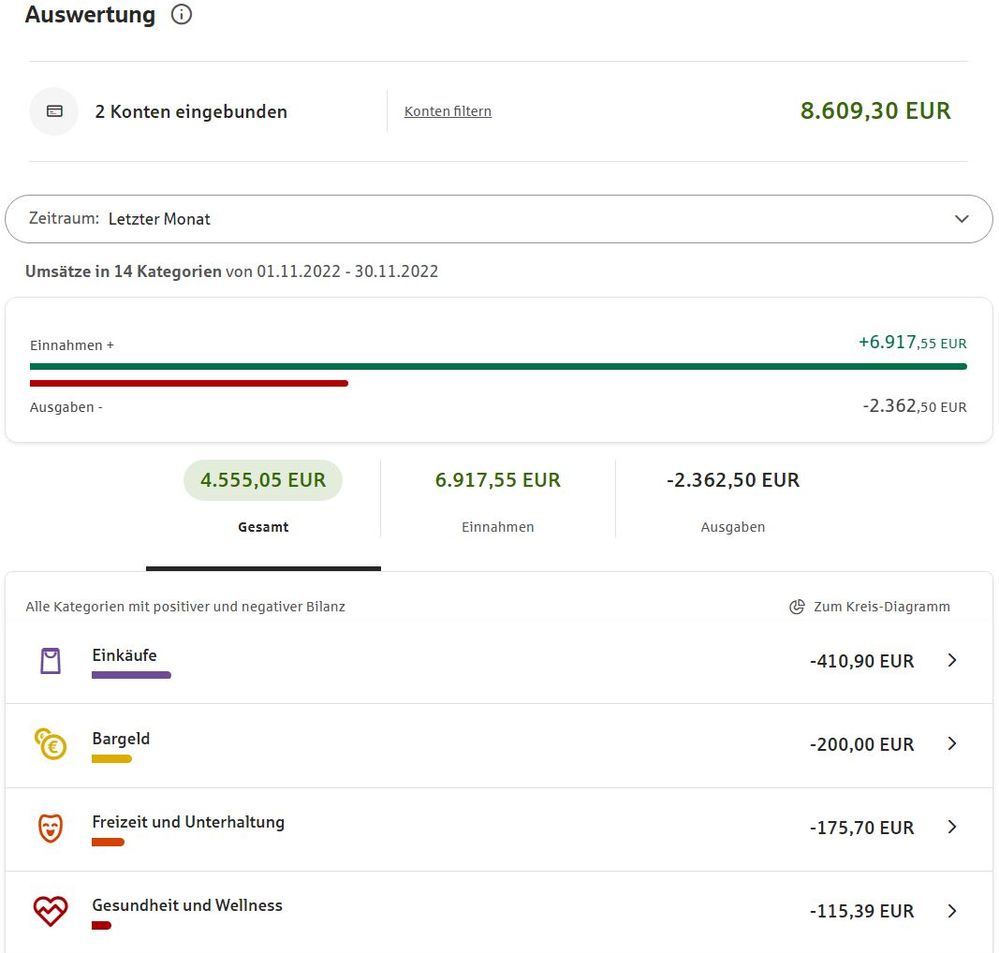Screen dimensions: 999x953
Task: Open Freizeit und Unterhaltung details chevron
Action: click(x=952, y=828)
